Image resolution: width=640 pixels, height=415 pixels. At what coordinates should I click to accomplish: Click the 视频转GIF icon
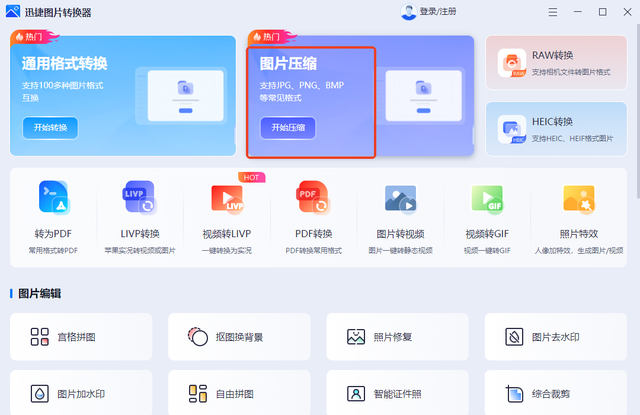click(x=487, y=198)
